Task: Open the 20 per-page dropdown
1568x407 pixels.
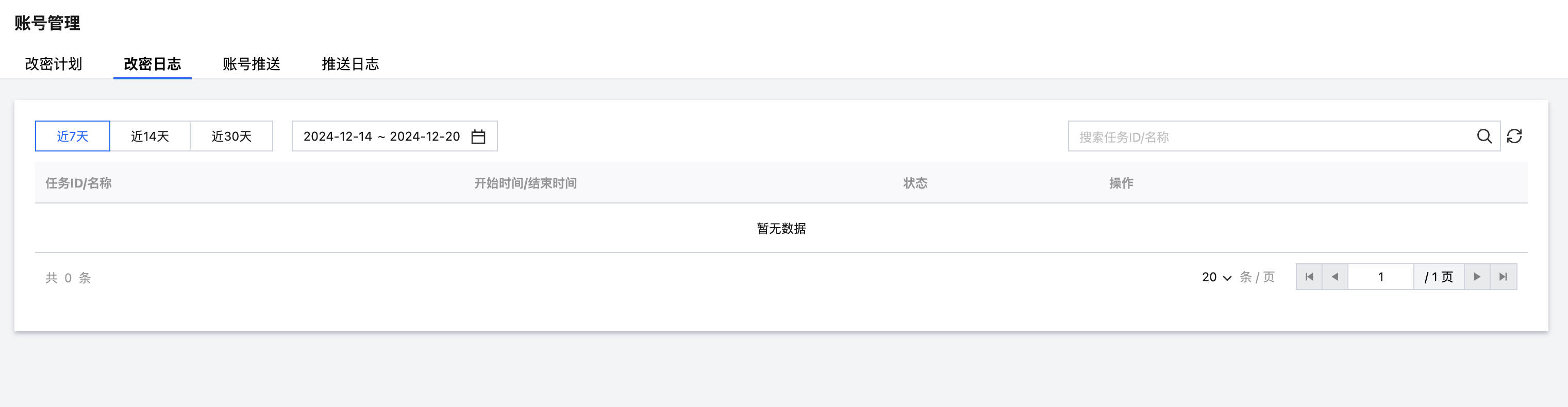Action: (x=1216, y=277)
